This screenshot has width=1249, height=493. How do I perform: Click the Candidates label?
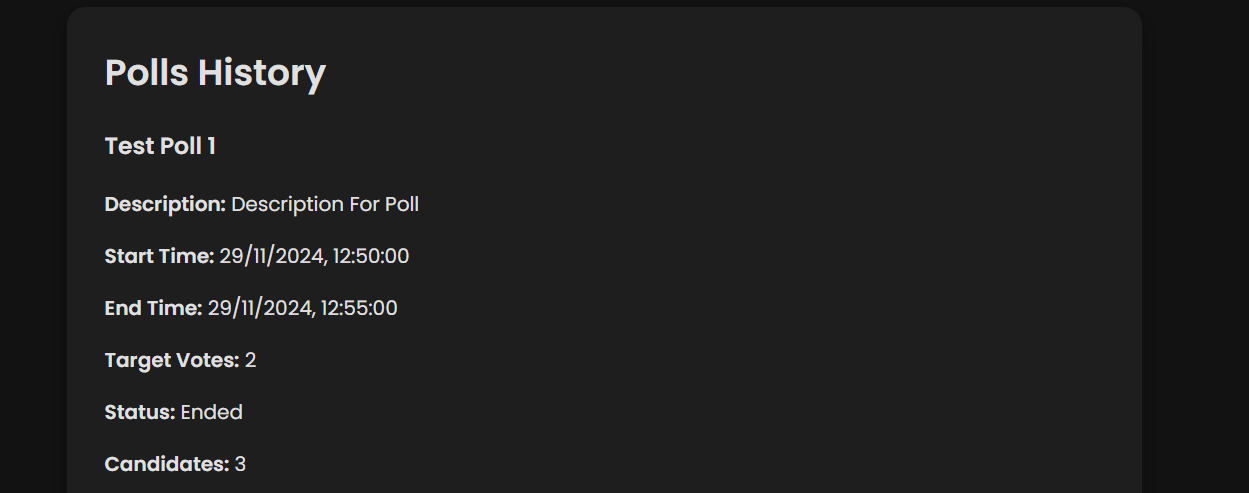(167, 464)
